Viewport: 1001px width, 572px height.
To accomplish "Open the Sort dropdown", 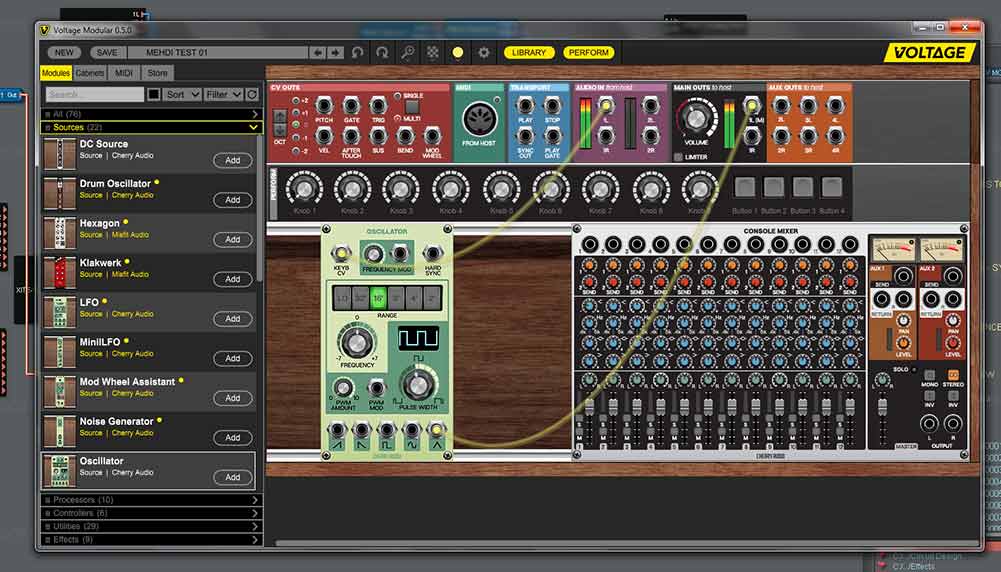I will [182, 94].
